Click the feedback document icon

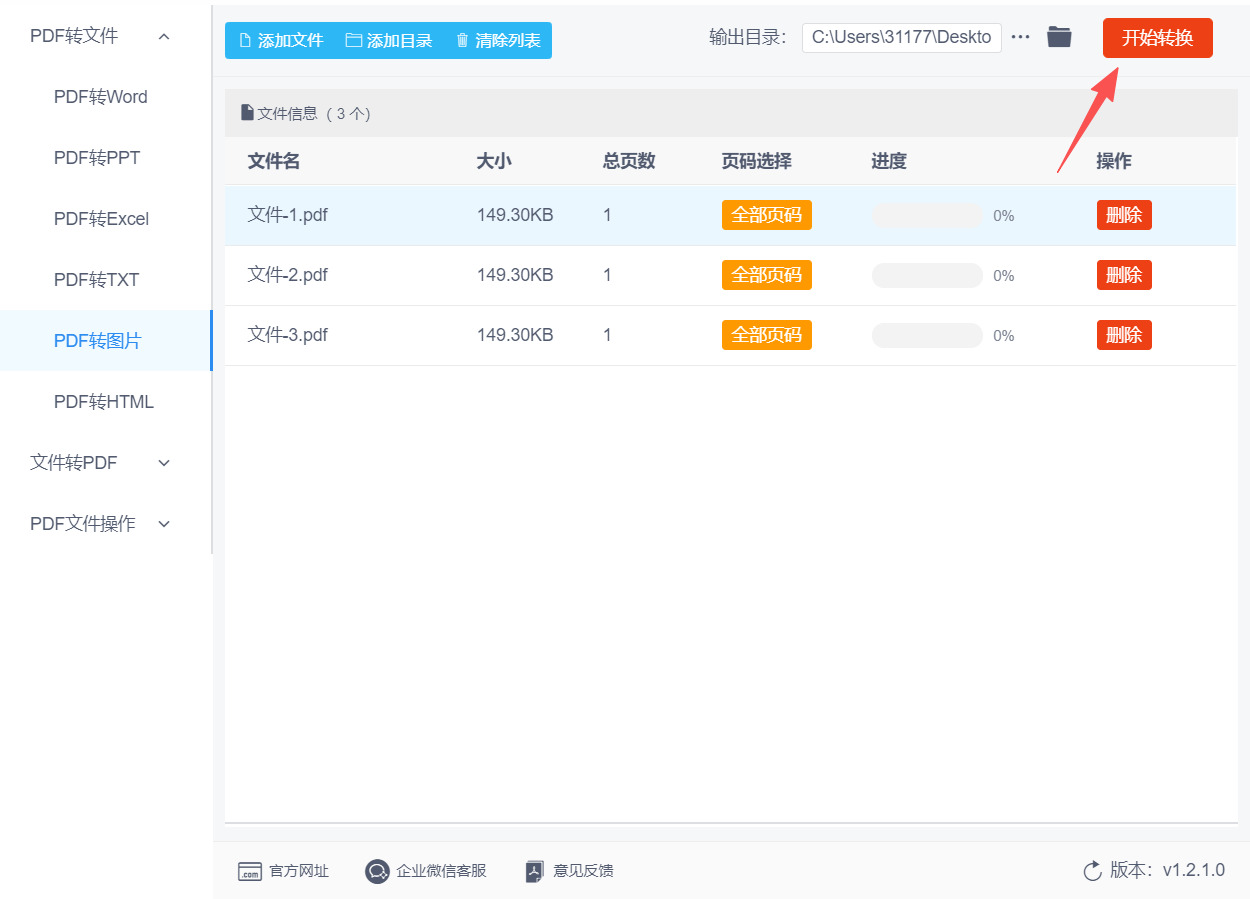pos(535,871)
